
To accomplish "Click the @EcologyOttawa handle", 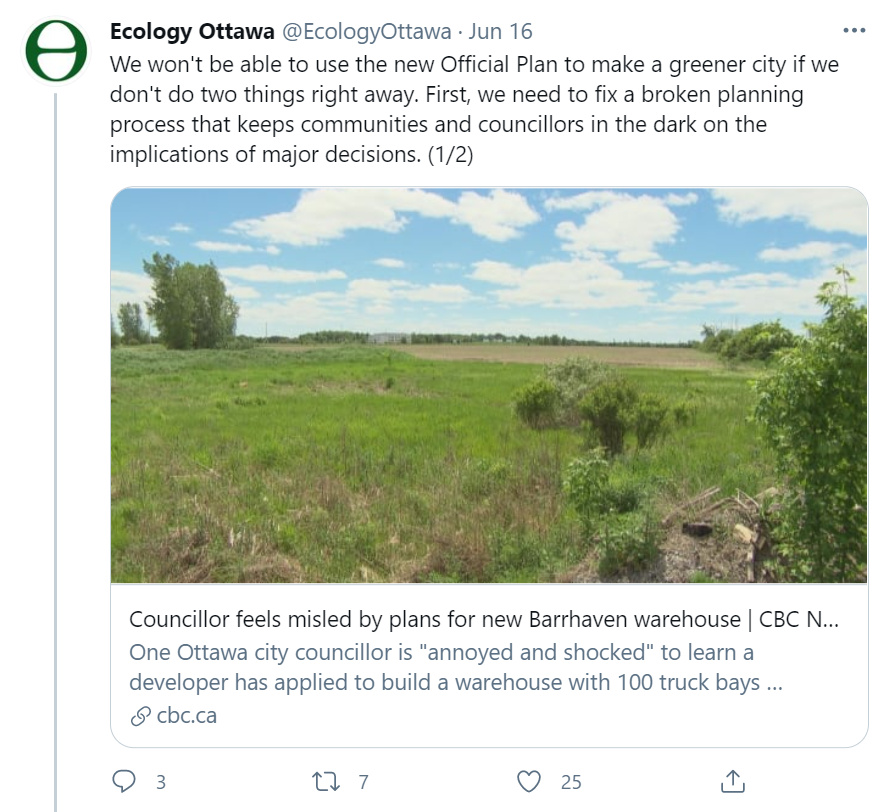I will (x=366, y=32).
